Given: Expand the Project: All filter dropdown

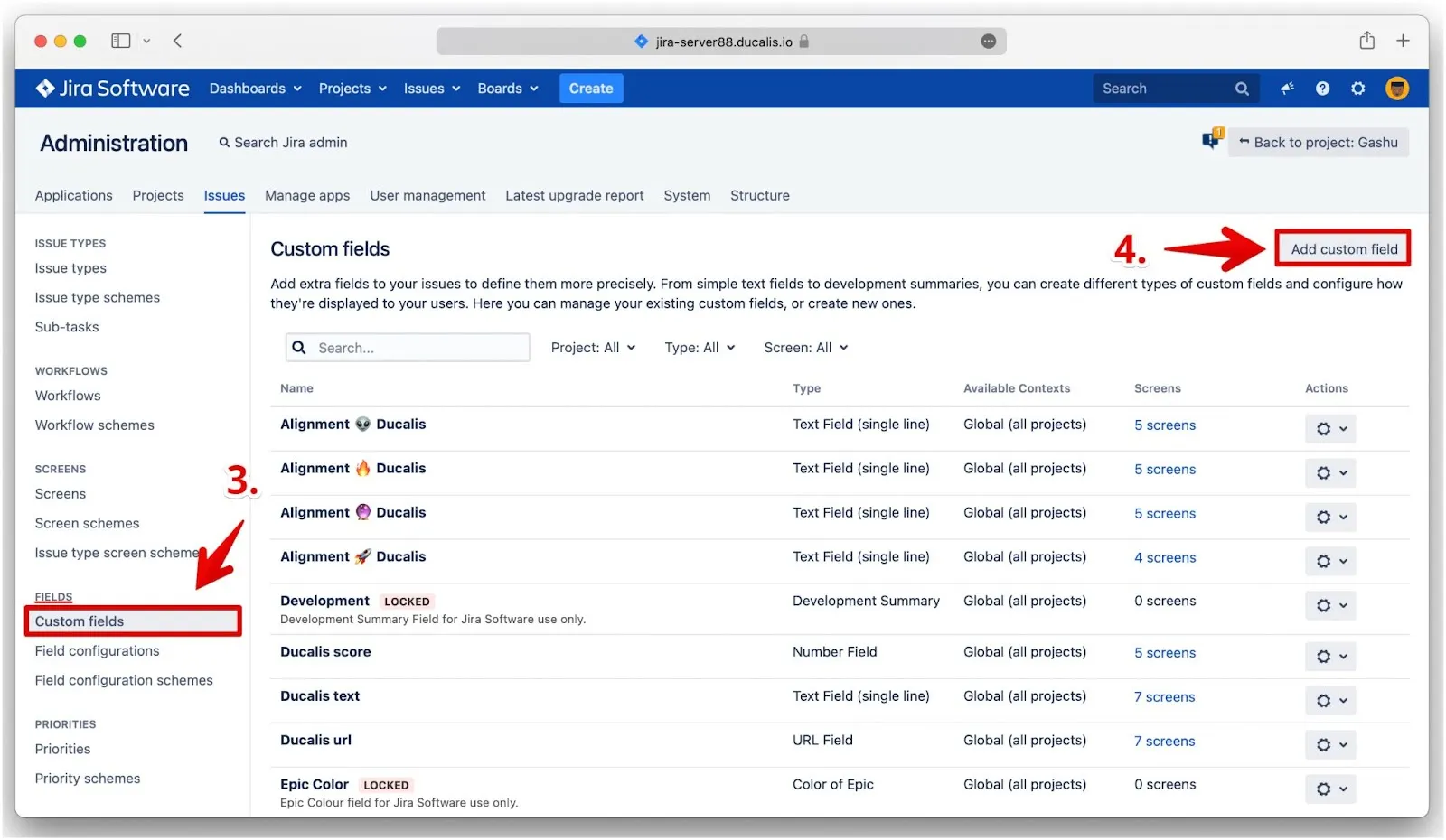Looking at the screenshot, I should [593, 347].
